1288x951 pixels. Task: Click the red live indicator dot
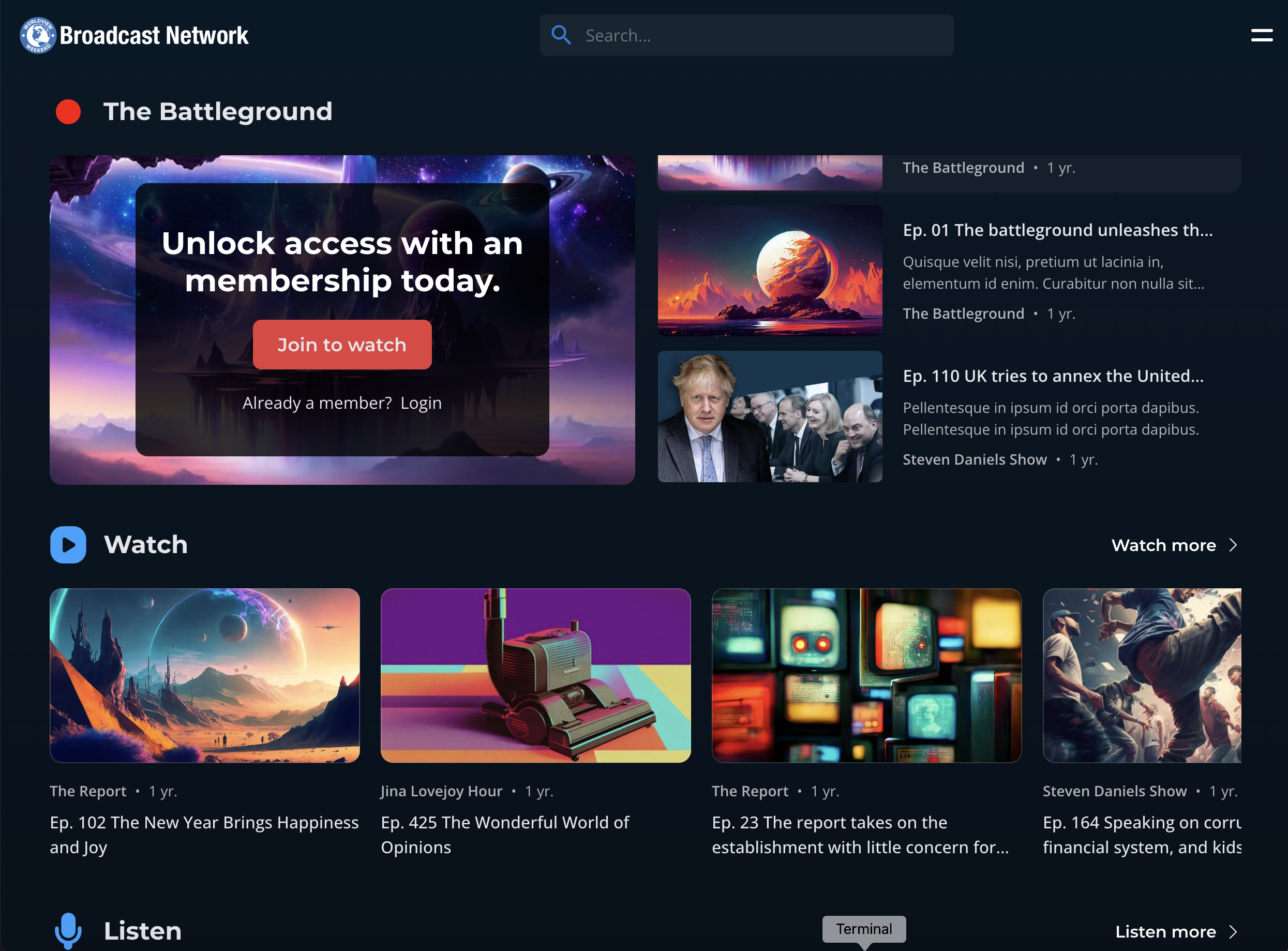68,112
